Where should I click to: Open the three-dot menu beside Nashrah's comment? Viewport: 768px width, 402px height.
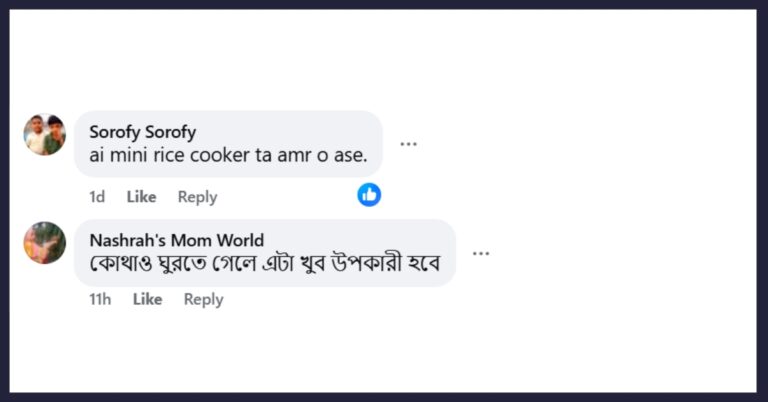[x=481, y=253]
